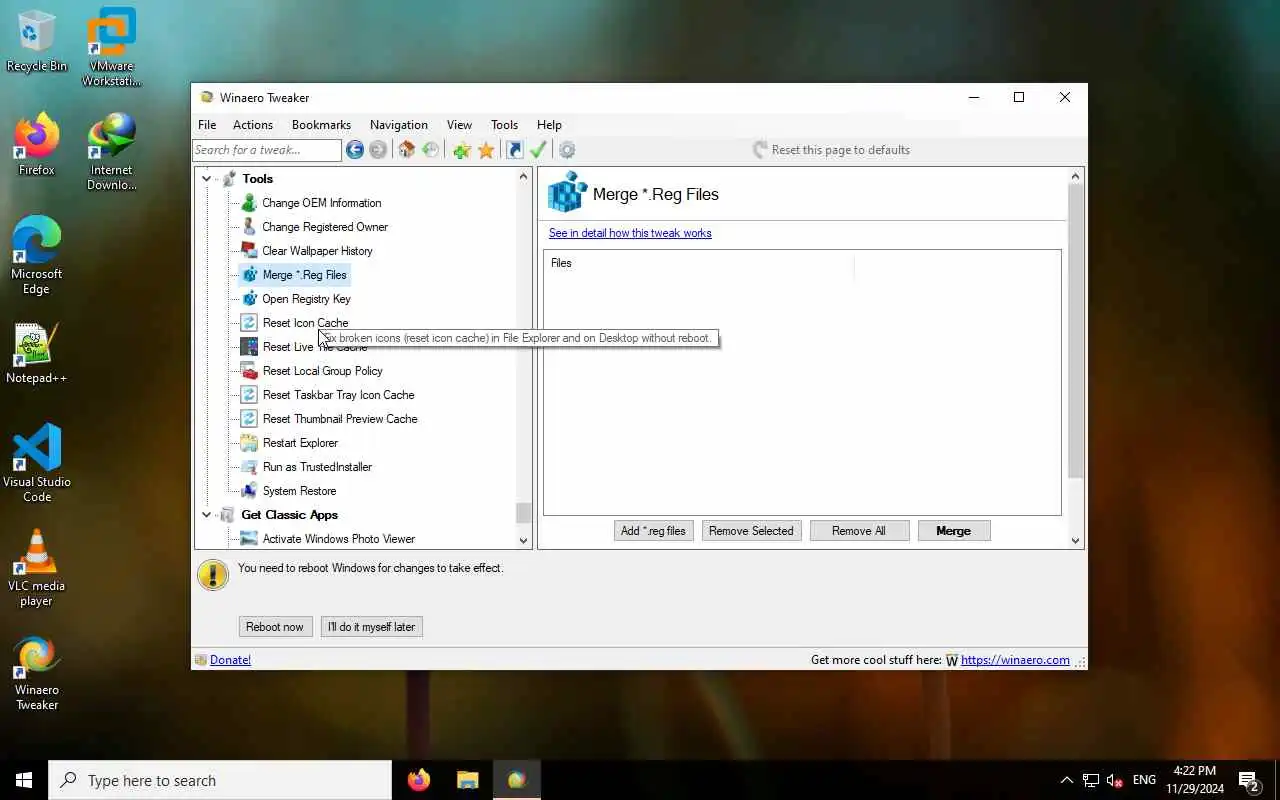Focus the Search for a tweak field
Screen dimensions: 1280x800
point(267,150)
